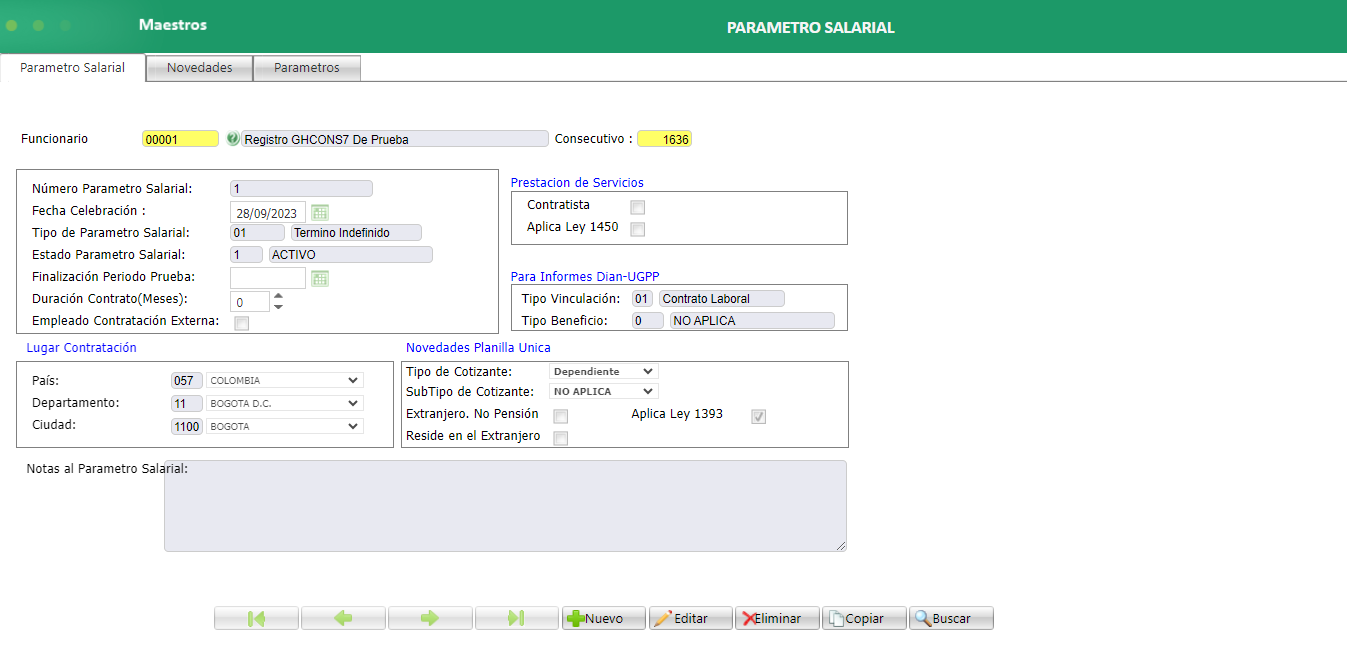Switch to the Novedades tab
This screenshot has width=1347, height=652.
click(x=200, y=68)
